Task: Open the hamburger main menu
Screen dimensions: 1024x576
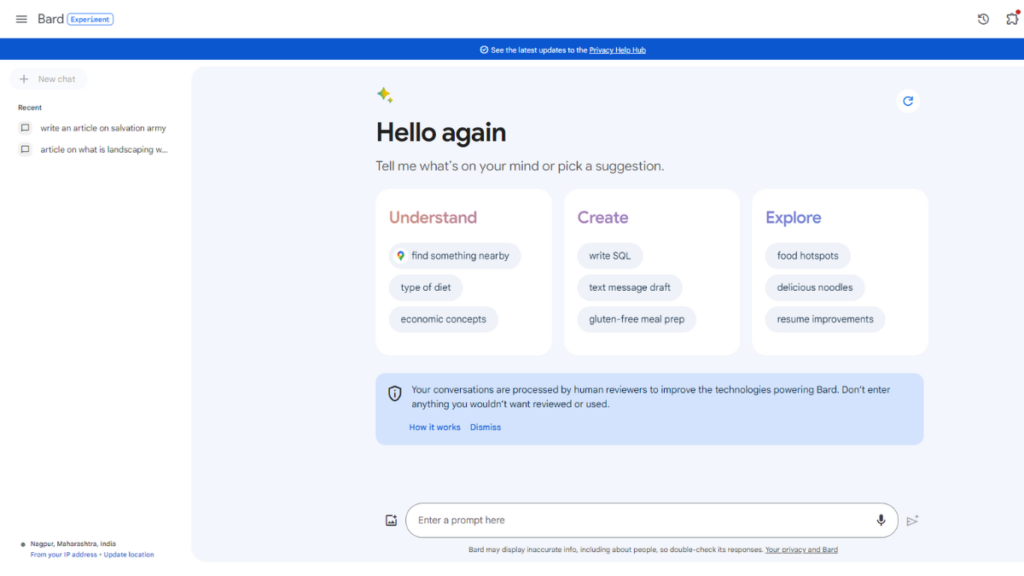Action: (x=22, y=20)
